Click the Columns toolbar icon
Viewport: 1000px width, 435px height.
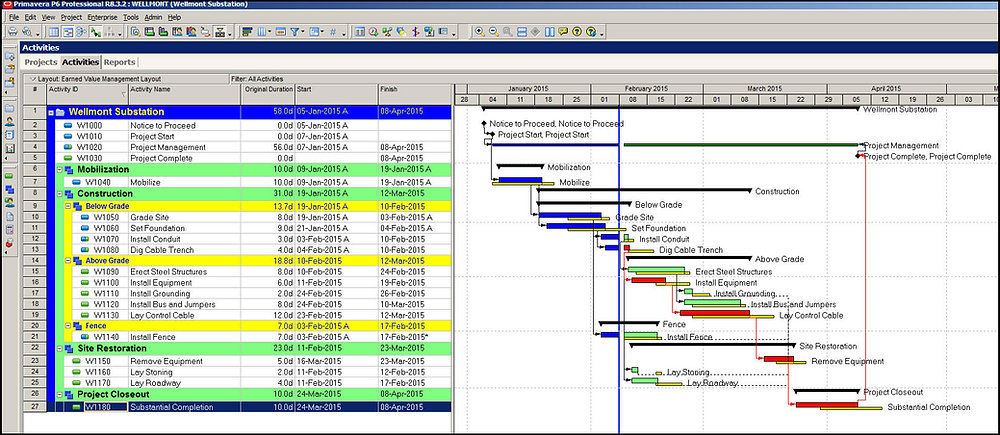tap(262, 31)
